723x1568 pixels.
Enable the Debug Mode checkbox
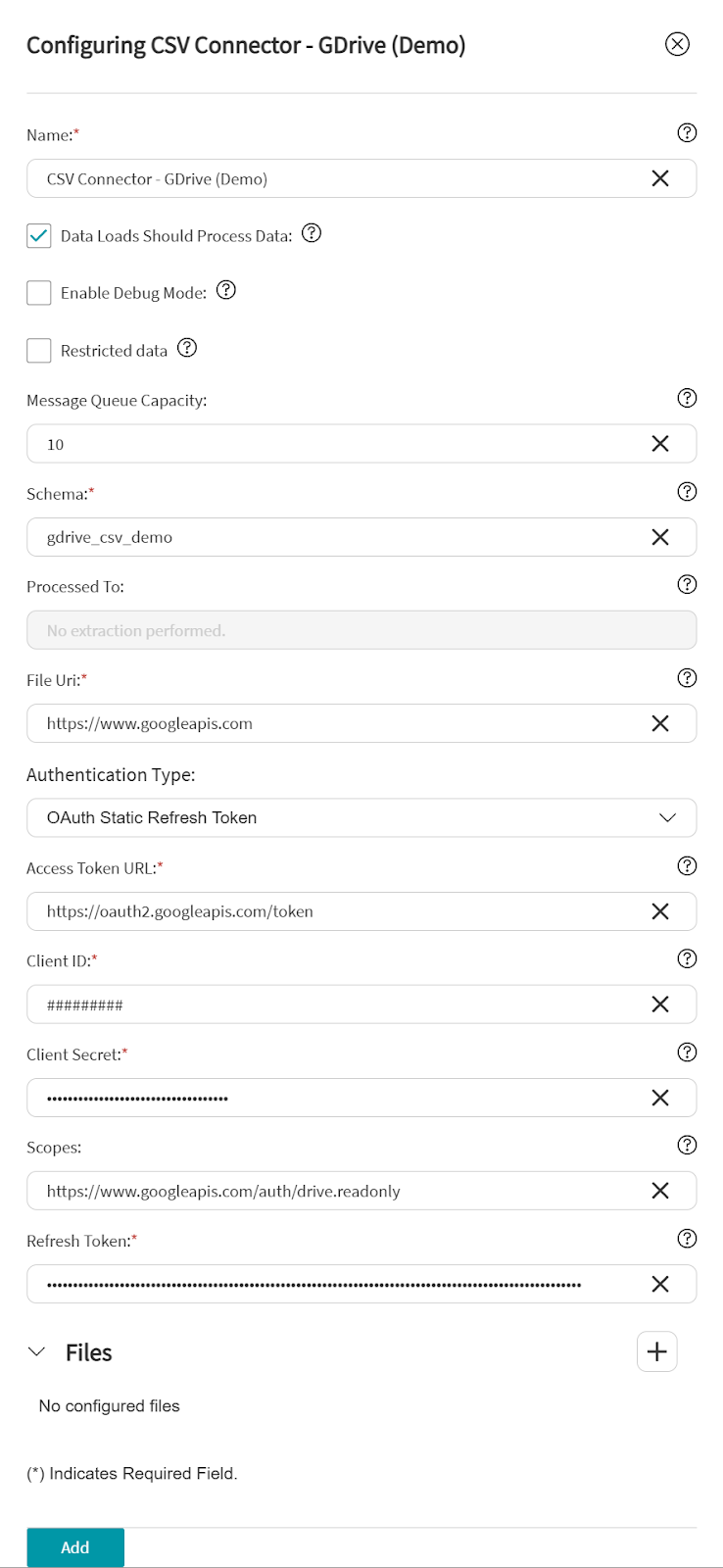tap(39, 293)
